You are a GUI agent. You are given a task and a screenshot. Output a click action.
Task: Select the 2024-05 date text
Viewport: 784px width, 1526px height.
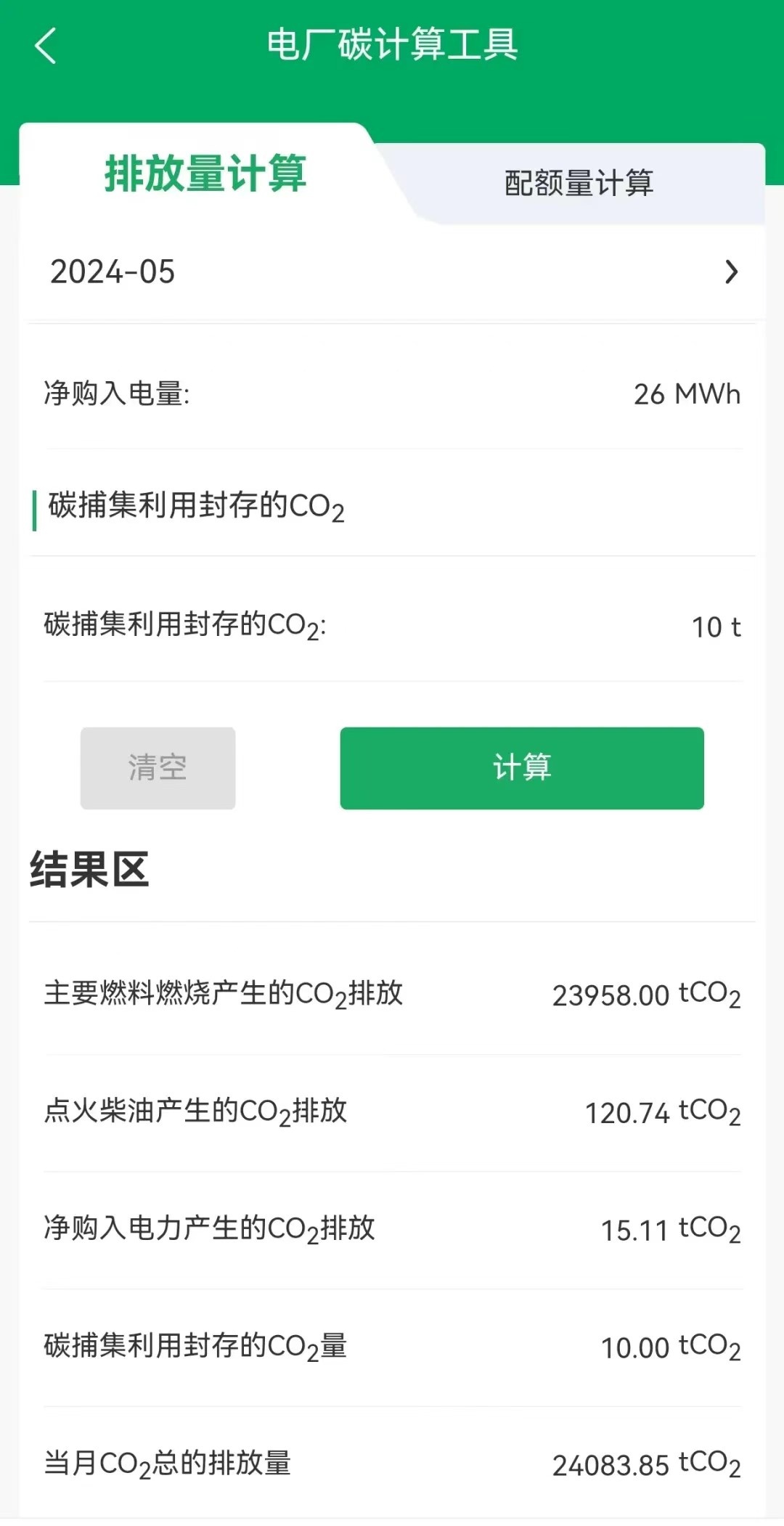click(x=113, y=272)
